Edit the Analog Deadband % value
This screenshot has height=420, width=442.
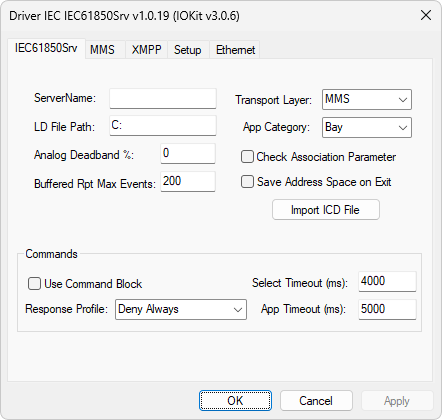click(188, 153)
